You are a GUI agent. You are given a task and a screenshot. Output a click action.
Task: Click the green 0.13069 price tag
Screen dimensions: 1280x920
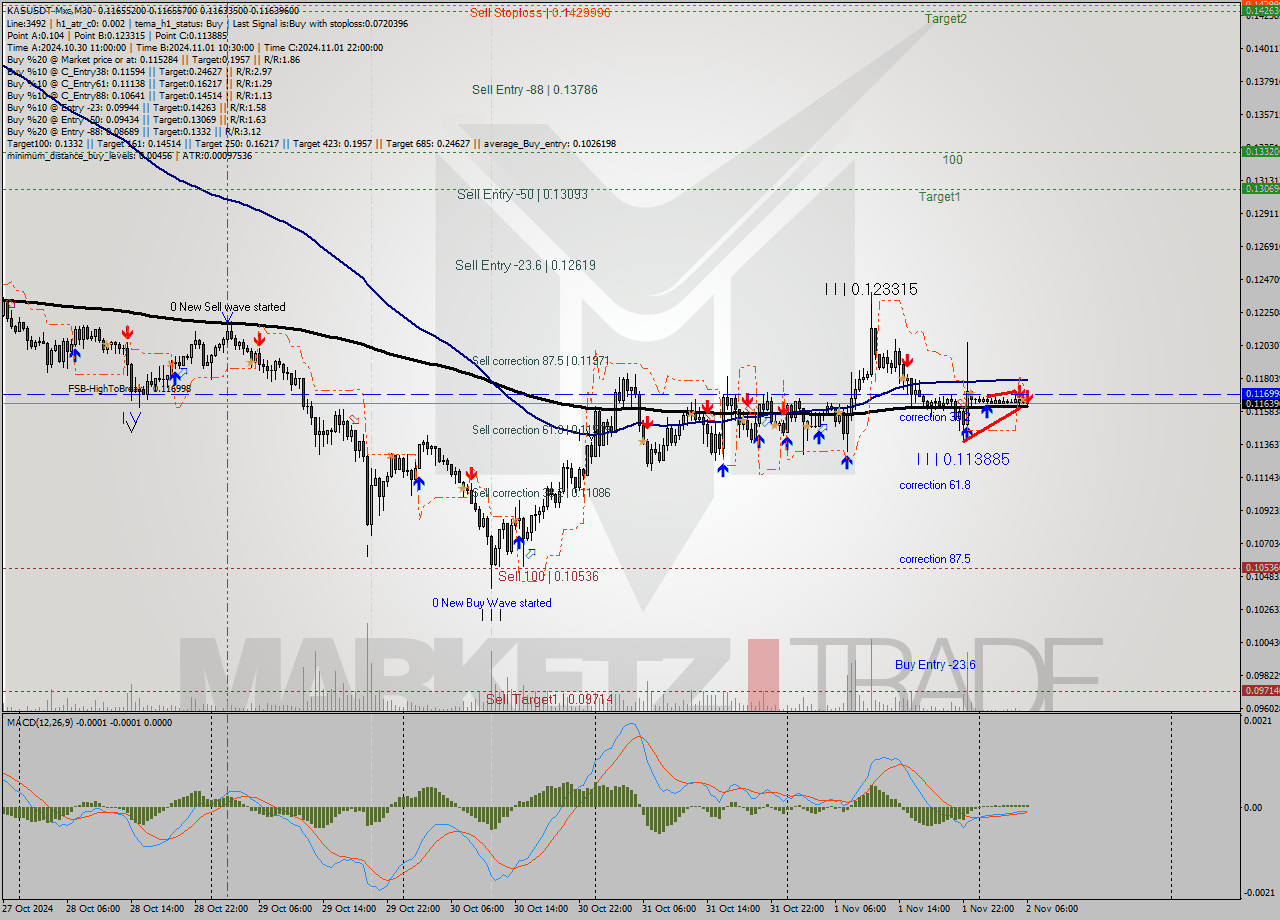(x=1260, y=188)
